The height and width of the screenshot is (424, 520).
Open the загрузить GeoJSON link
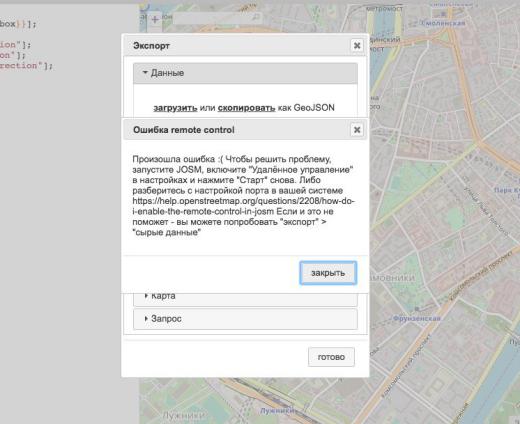tap(175, 108)
